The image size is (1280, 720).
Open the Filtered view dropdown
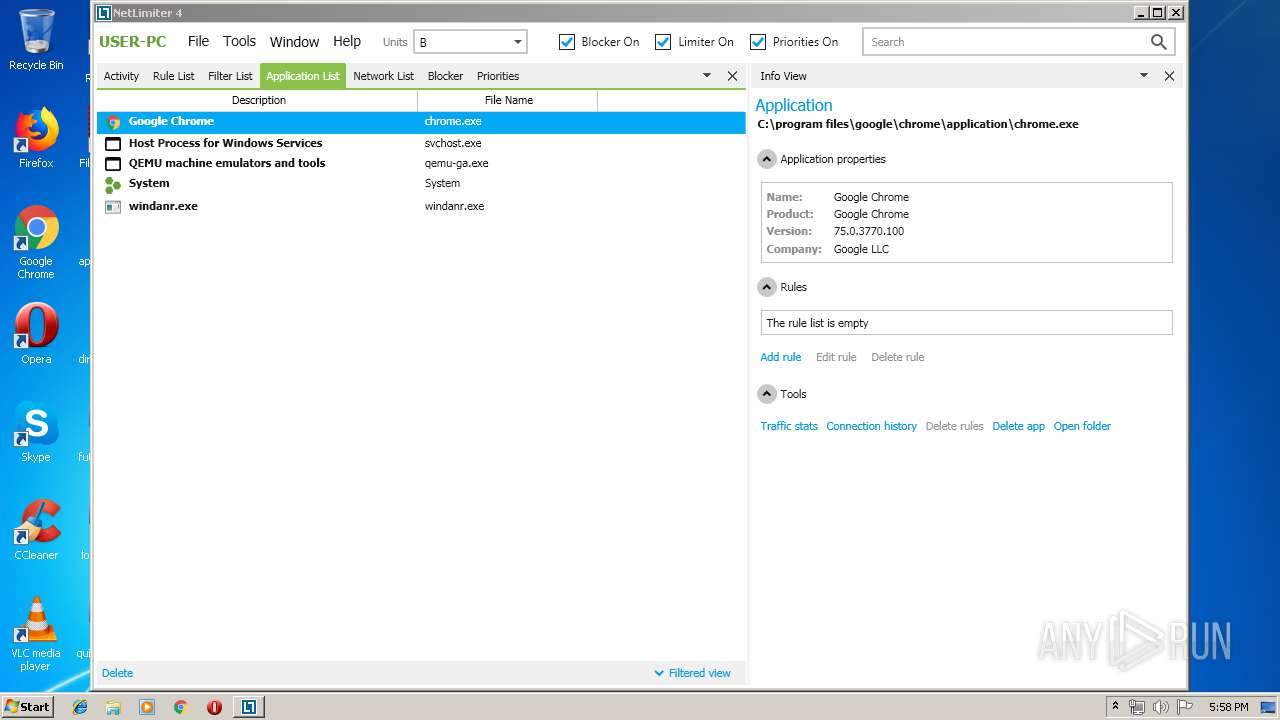pyautogui.click(x=692, y=673)
